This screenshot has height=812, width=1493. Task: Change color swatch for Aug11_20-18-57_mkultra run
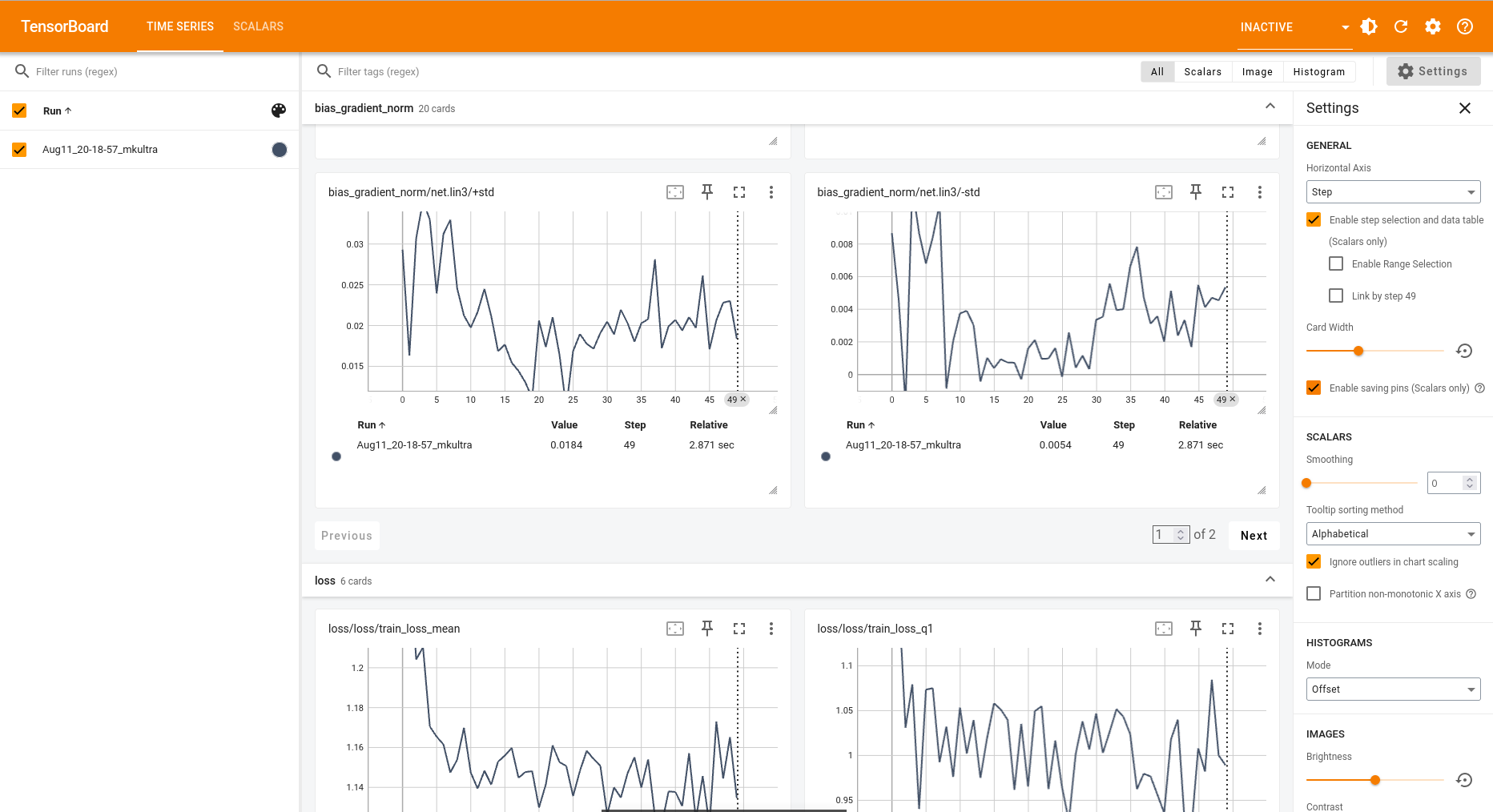(280, 150)
